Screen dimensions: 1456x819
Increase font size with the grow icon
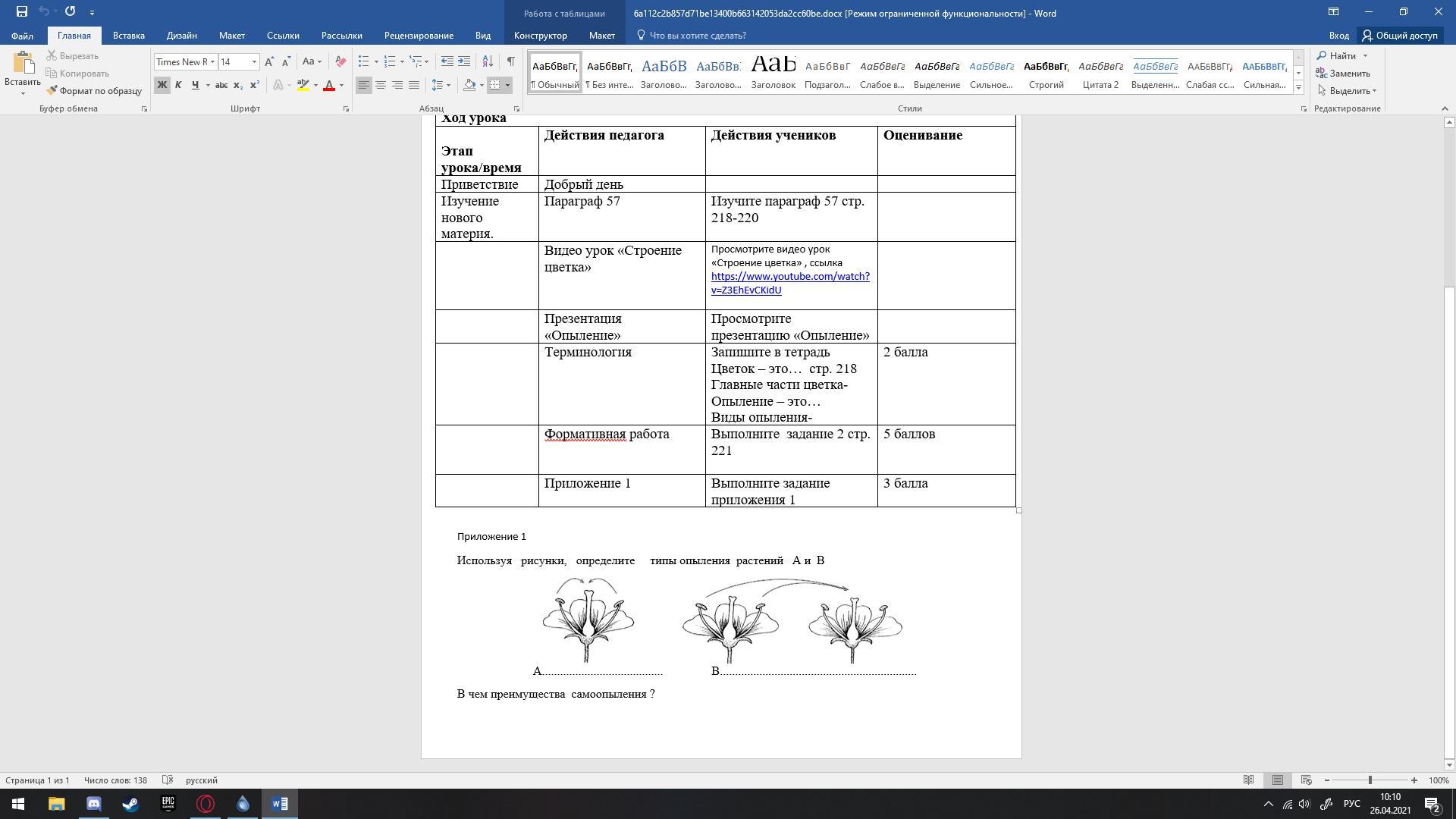click(269, 62)
